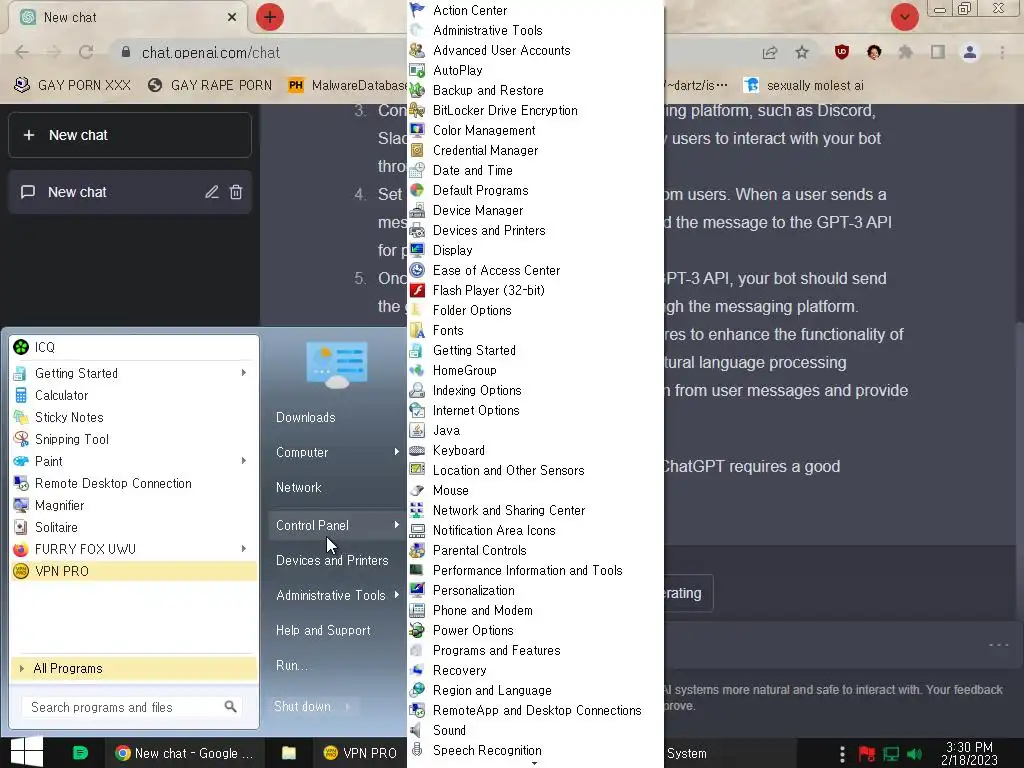Viewport: 1024px width, 768px height.
Task: Open BitLocker Drive Encryption entry
Action: (x=505, y=110)
